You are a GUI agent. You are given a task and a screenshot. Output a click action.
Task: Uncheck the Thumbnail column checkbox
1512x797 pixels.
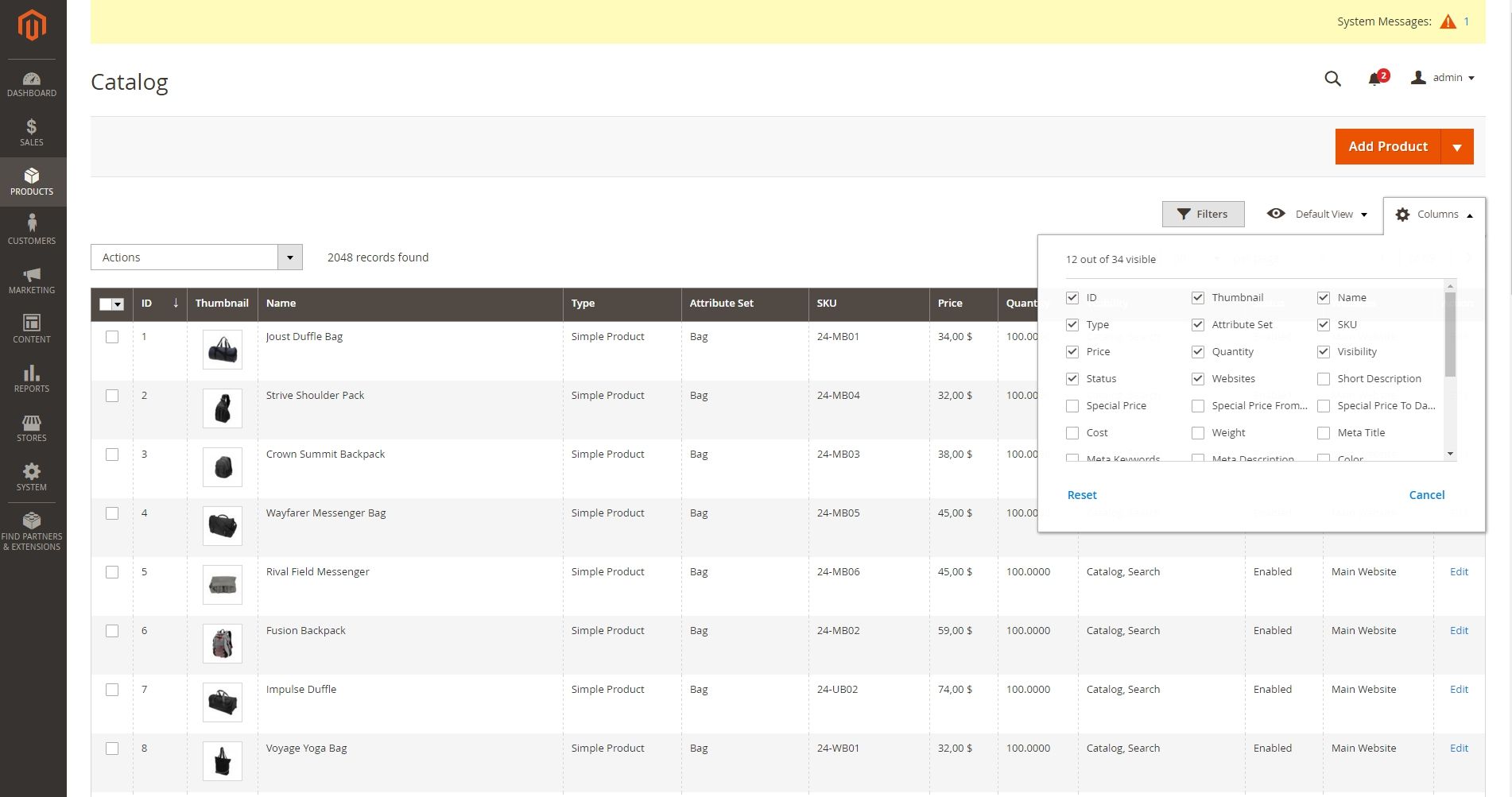pyautogui.click(x=1197, y=298)
